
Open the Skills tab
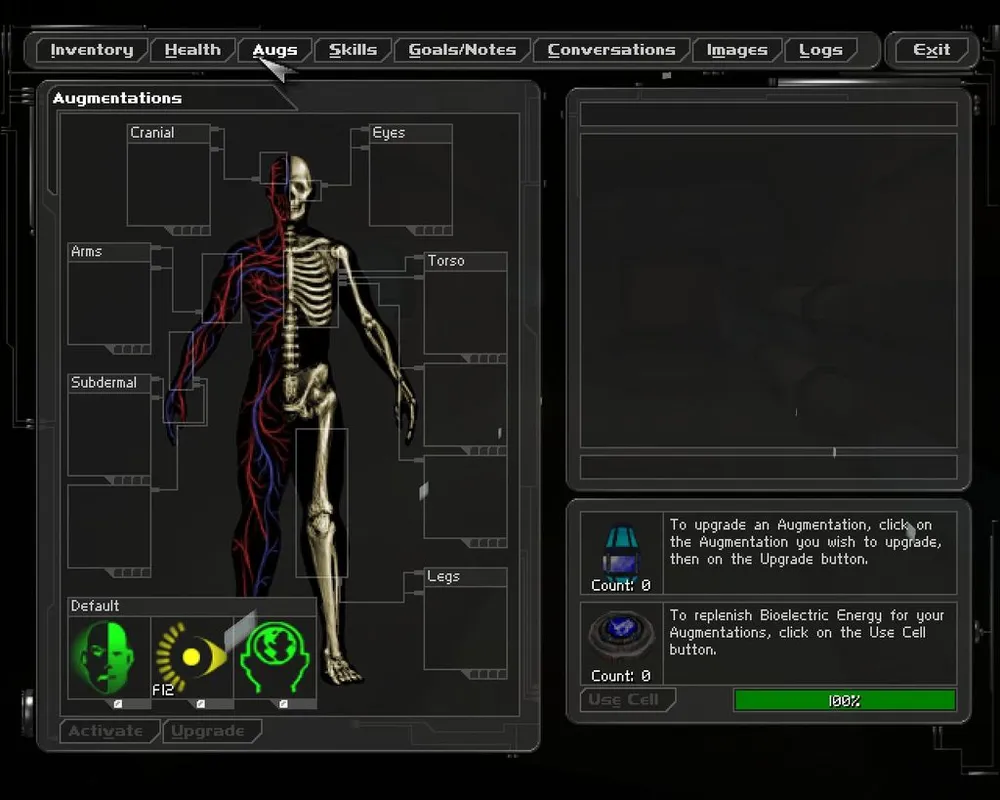point(353,50)
